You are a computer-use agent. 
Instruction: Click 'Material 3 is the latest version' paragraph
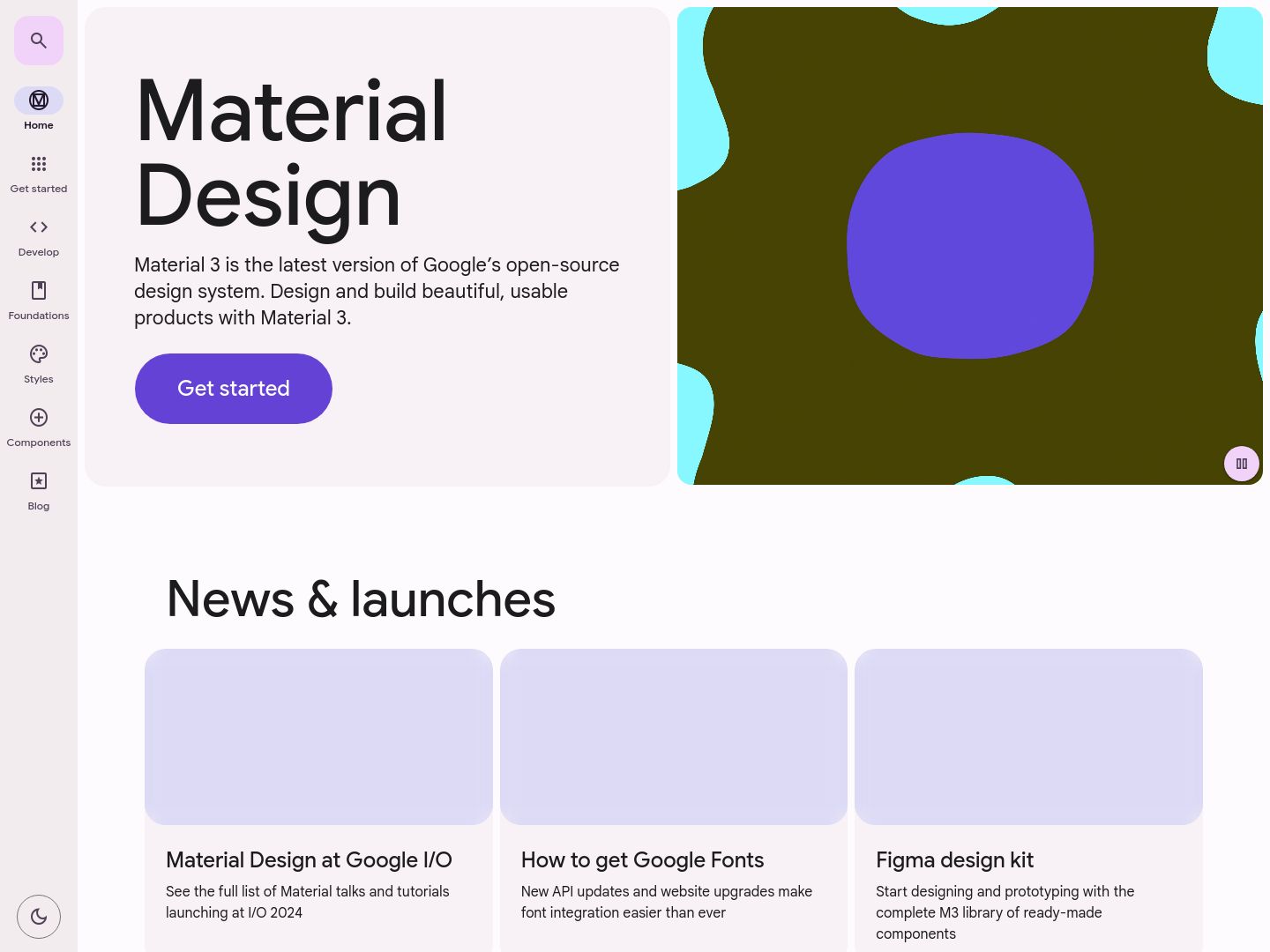click(x=377, y=292)
